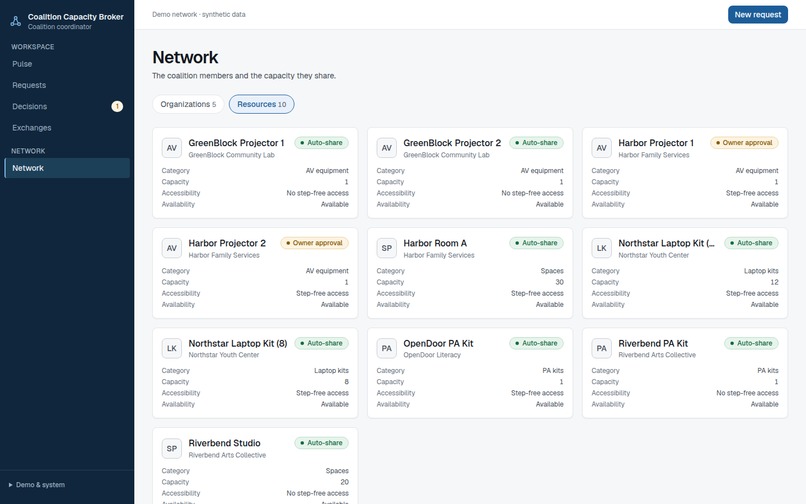Select Network in the sidebar
Screen dimensions: 806x504
pyautogui.click(x=67, y=168)
